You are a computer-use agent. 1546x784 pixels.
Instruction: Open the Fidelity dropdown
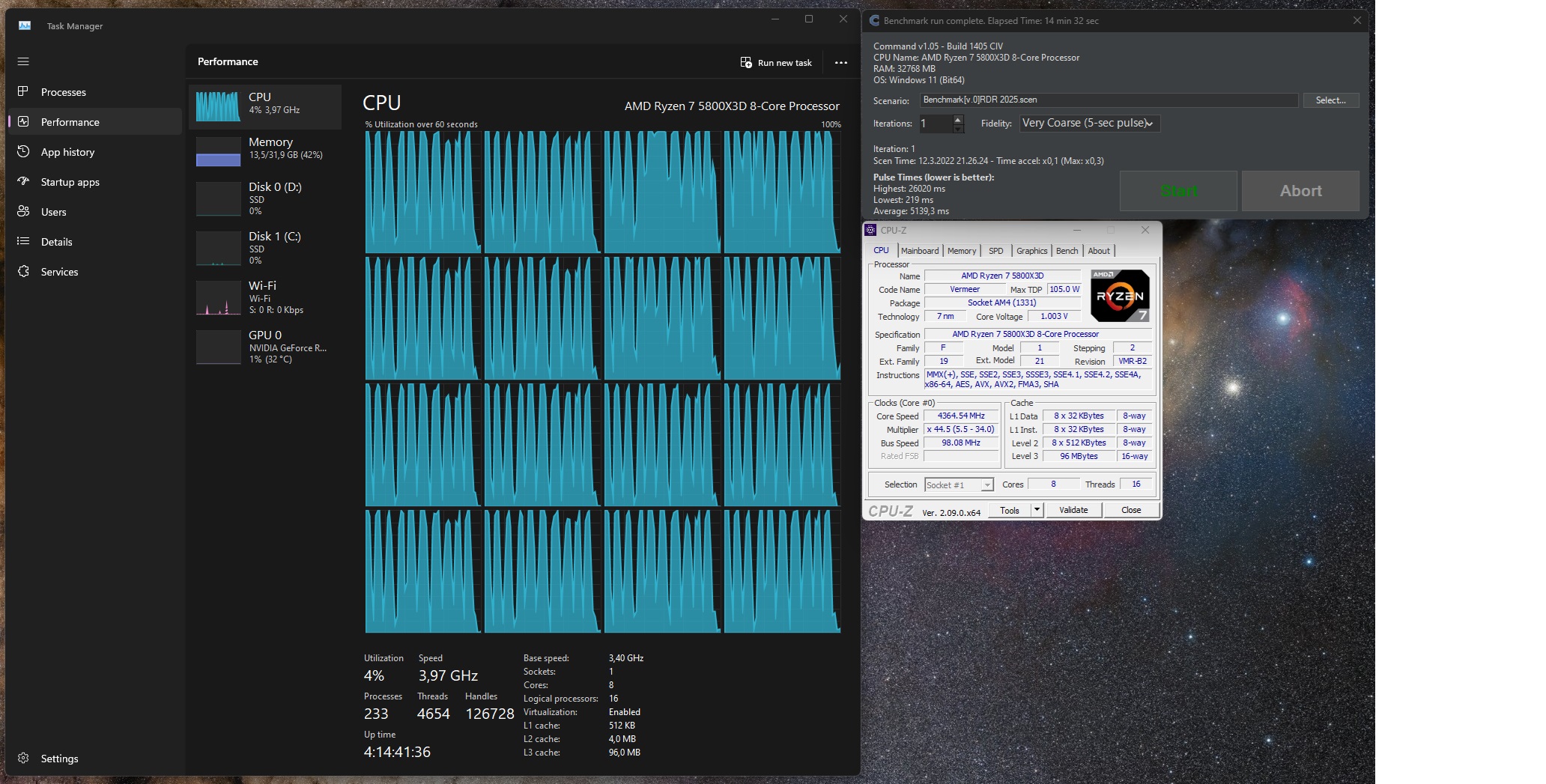tap(1090, 124)
